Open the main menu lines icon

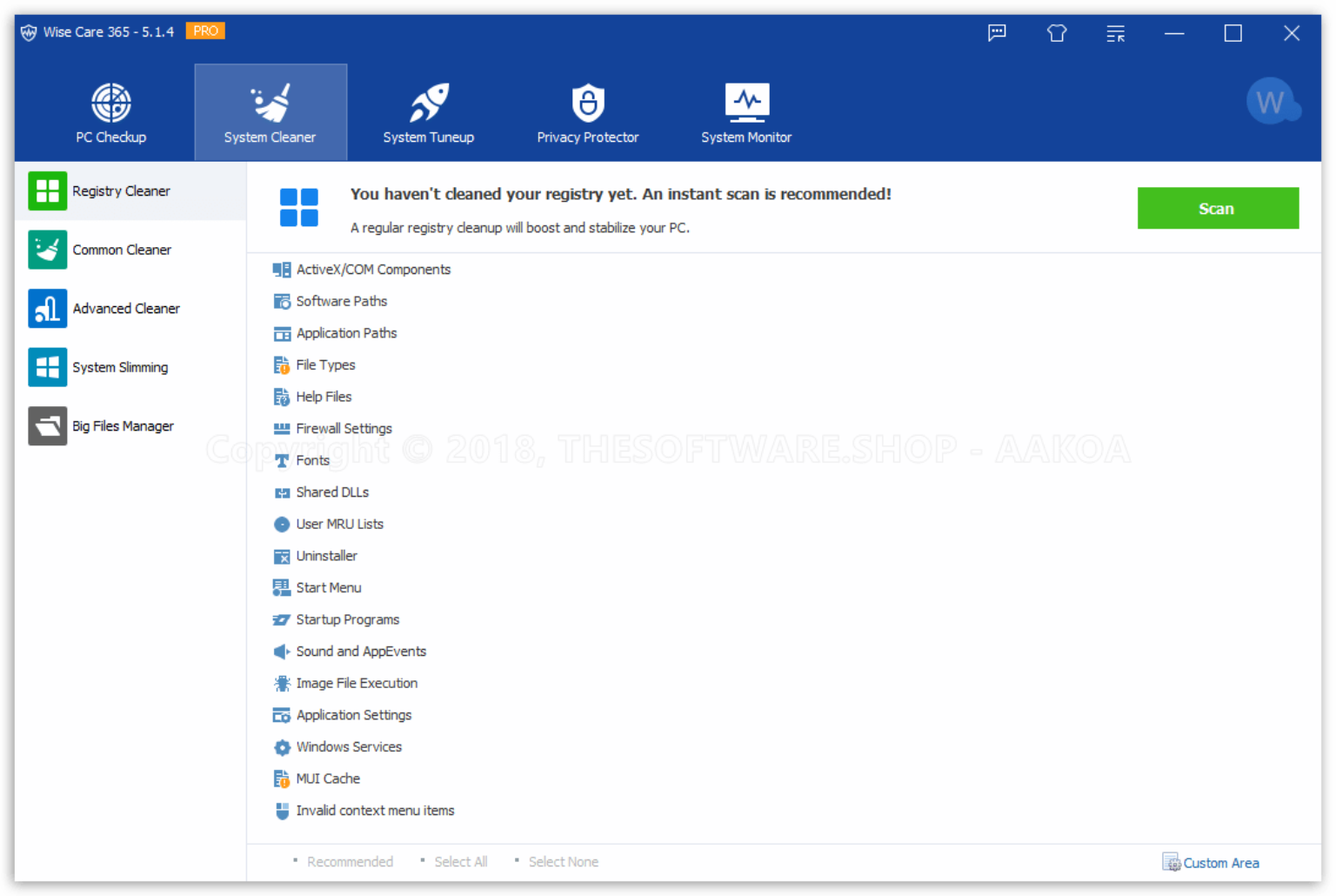1116,33
